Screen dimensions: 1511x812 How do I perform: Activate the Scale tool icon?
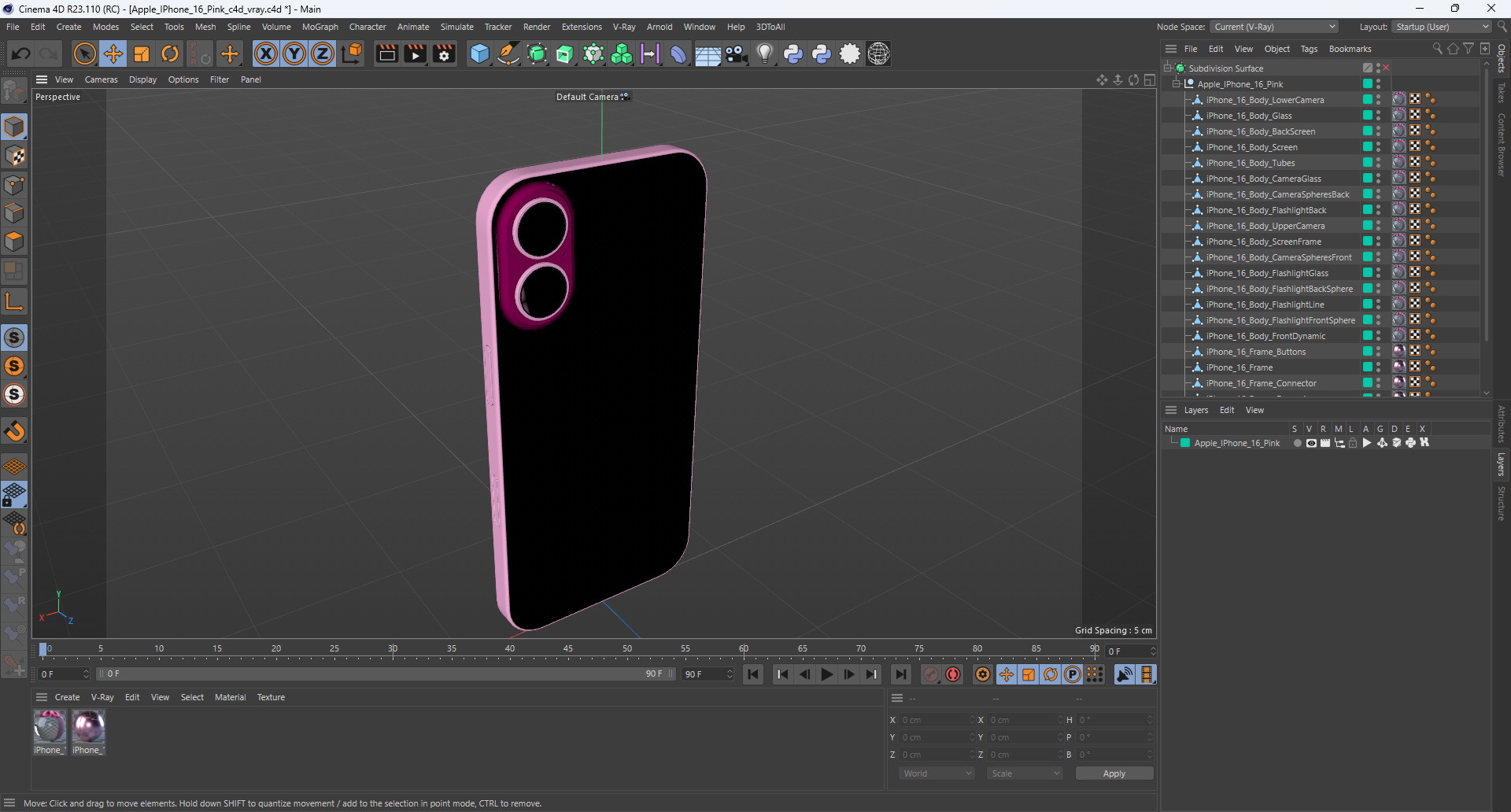click(142, 54)
